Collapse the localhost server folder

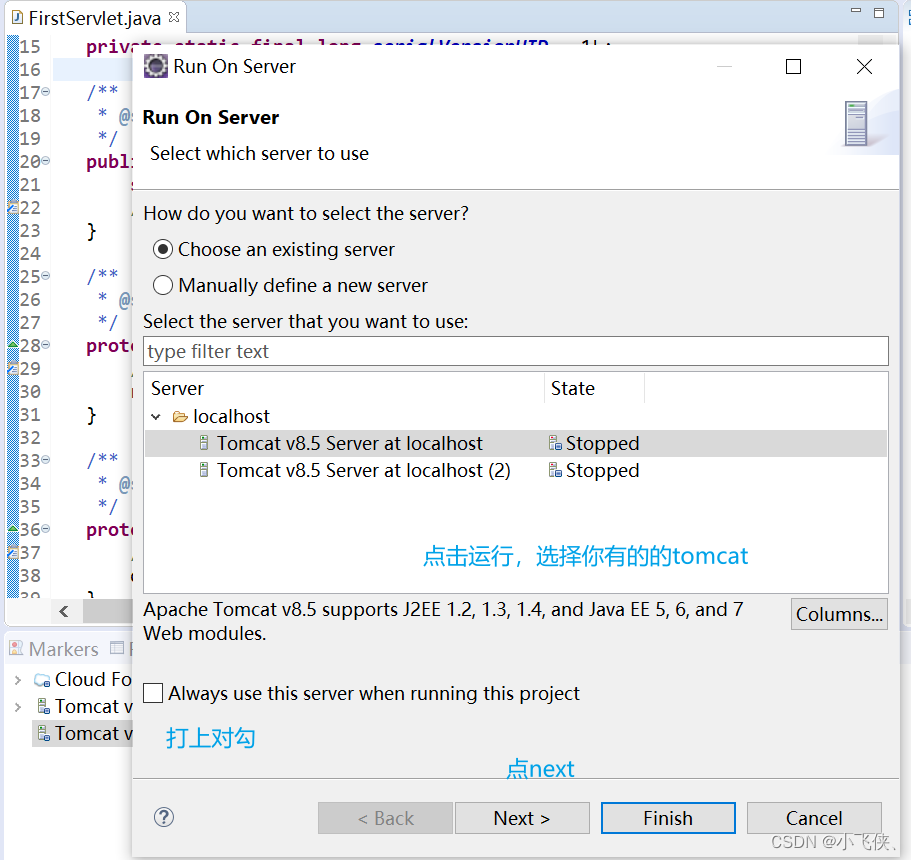pos(156,417)
